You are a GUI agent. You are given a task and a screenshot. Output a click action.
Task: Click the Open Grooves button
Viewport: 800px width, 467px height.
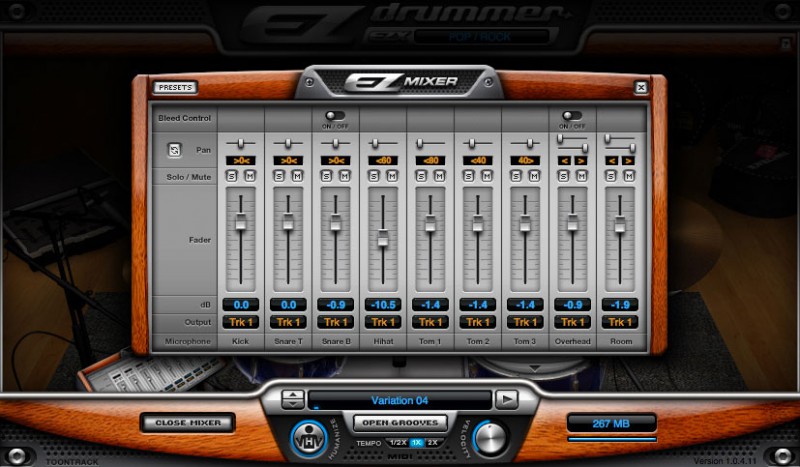point(399,422)
